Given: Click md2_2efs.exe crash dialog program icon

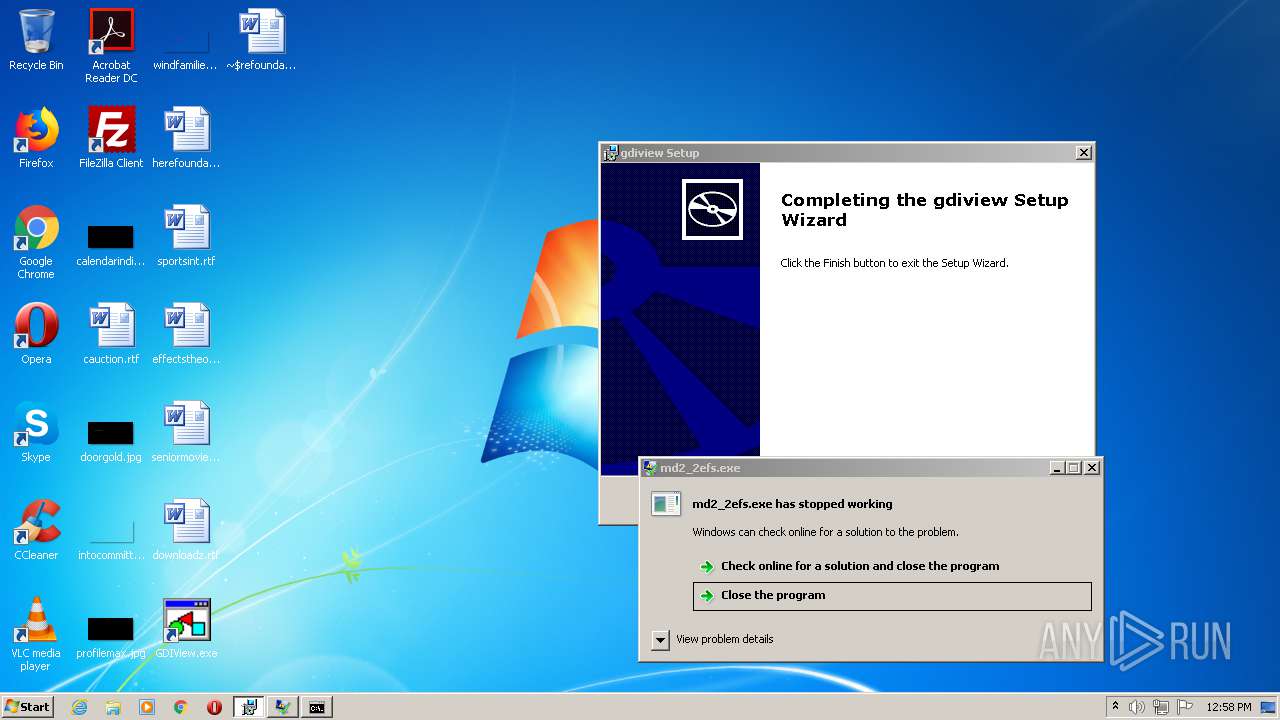Looking at the screenshot, I should pos(666,504).
